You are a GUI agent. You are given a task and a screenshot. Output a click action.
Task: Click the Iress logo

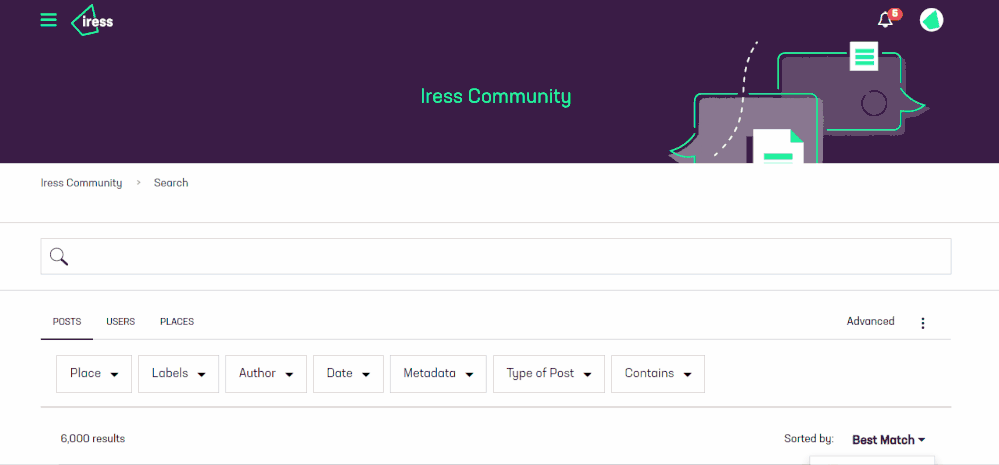pyautogui.click(x=92, y=20)
